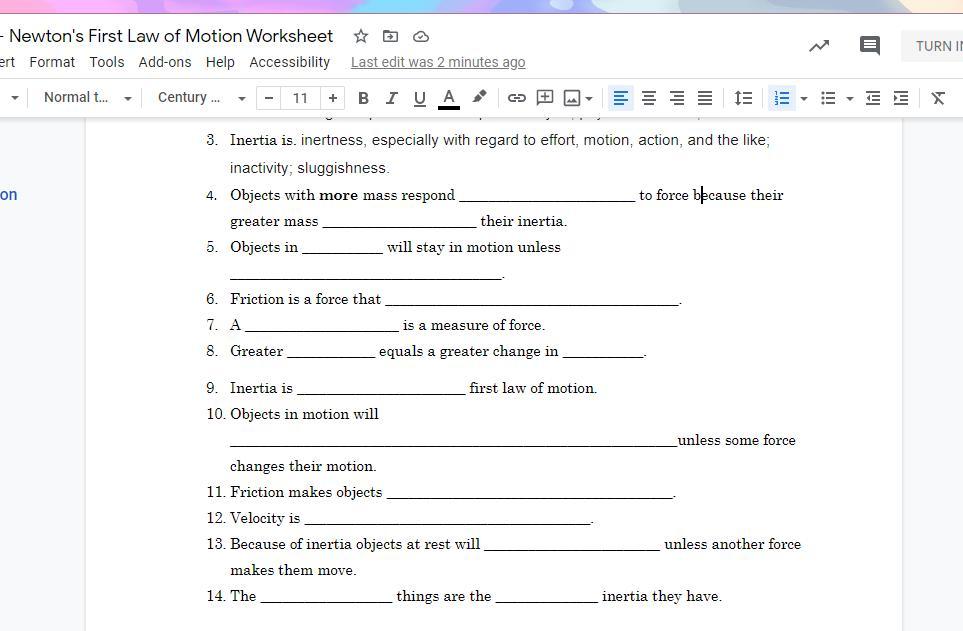963x631 pixels.
Task: Center align the text
Action: tap(649, 98)
